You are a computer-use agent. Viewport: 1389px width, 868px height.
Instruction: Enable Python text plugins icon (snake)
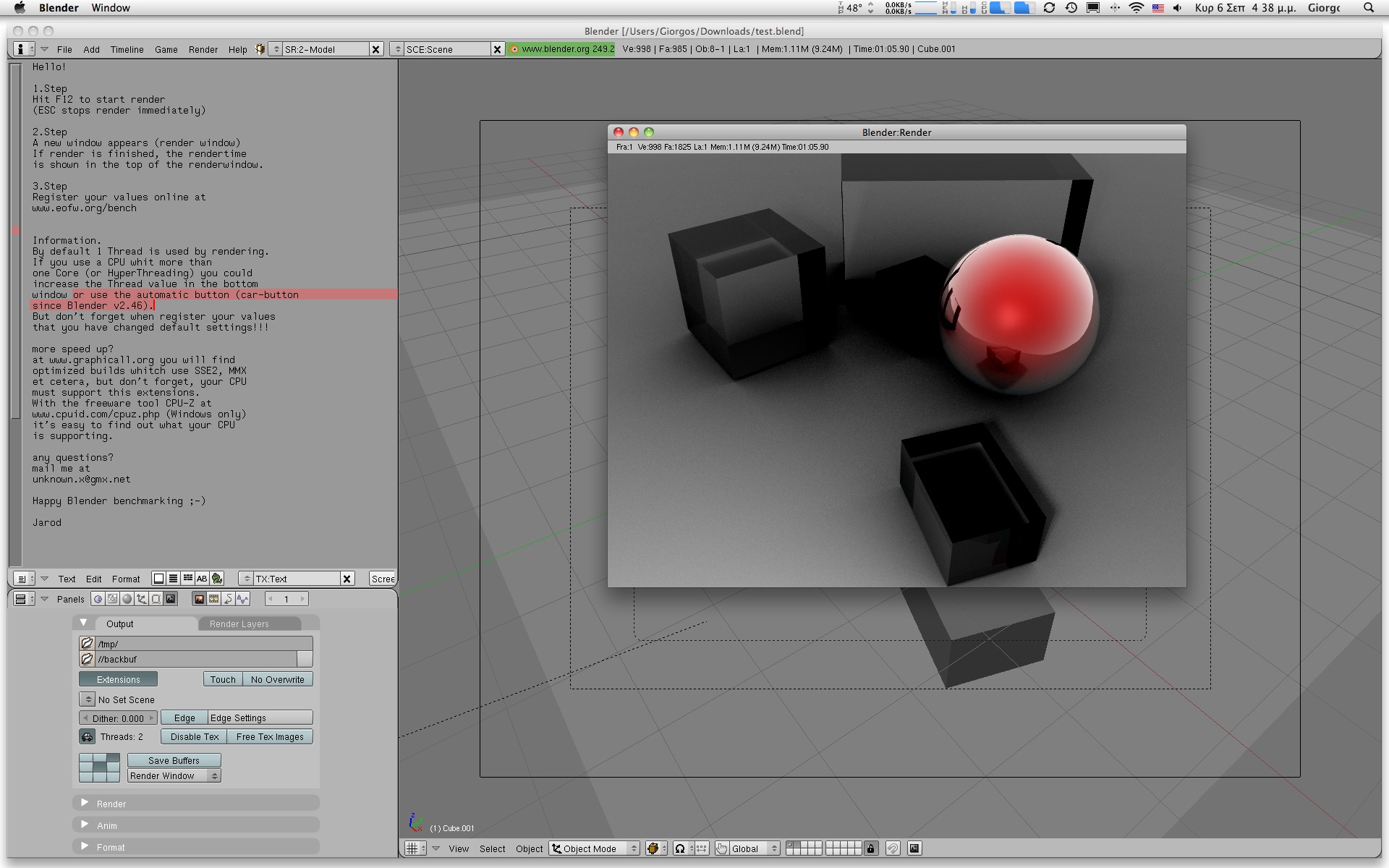click(x=217, y=579)
